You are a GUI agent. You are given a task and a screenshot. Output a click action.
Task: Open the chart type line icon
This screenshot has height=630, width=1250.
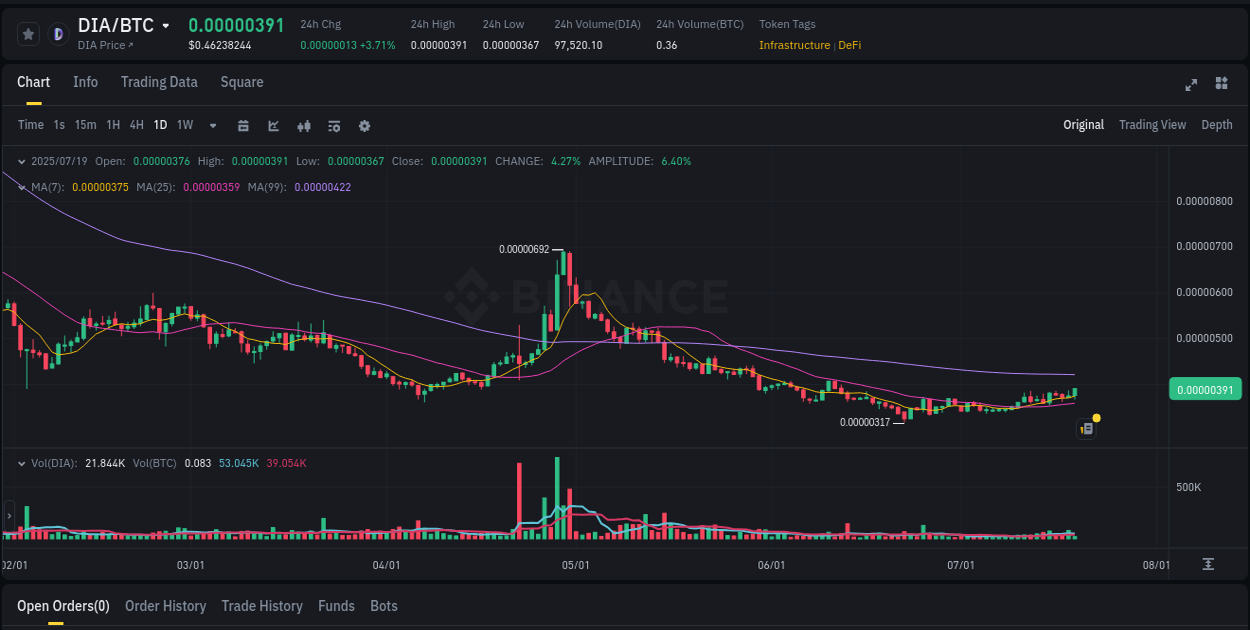point(273,126)
